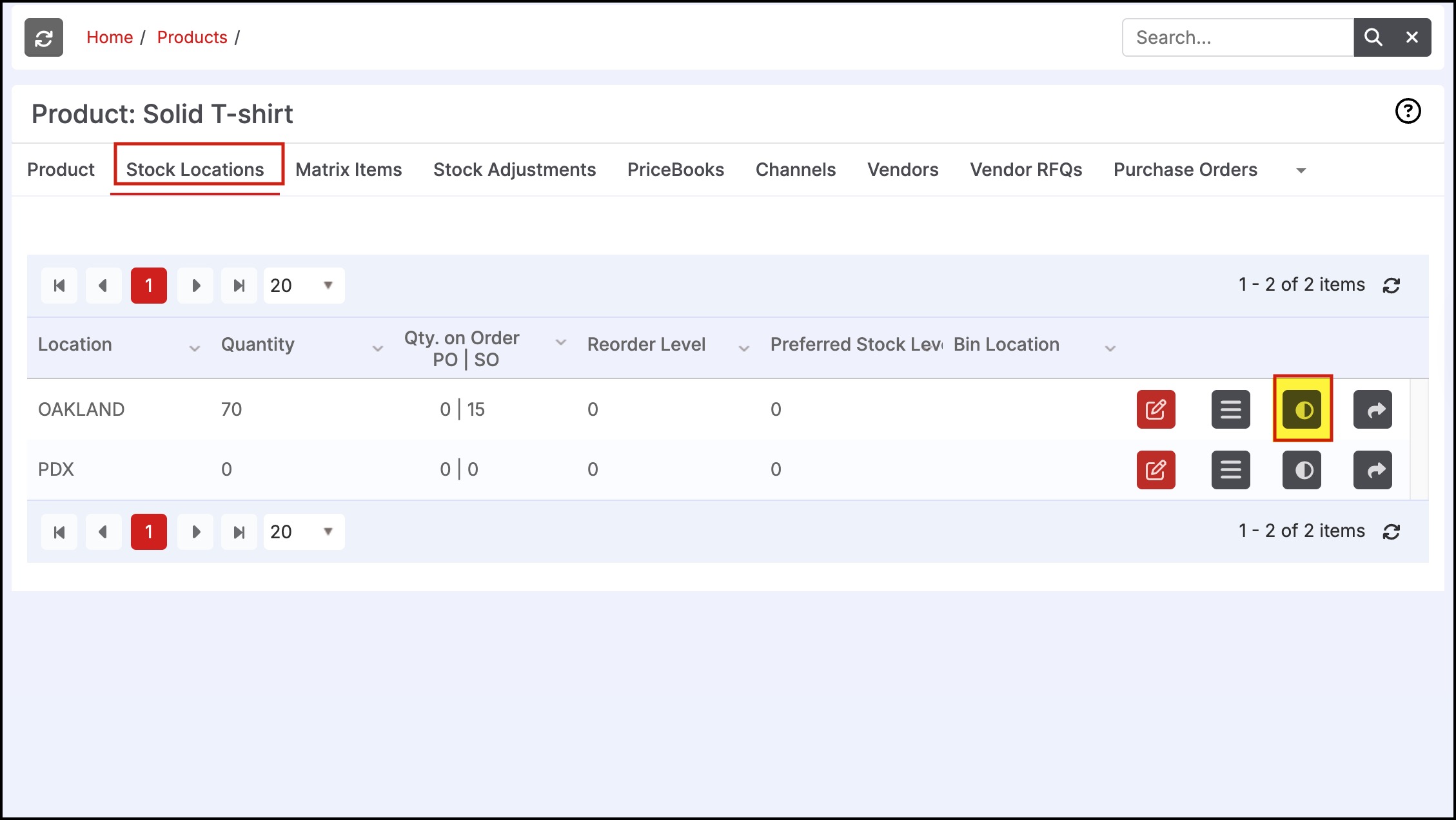
Task: Focus the Search input field
Action: (x=1237, y=37)
